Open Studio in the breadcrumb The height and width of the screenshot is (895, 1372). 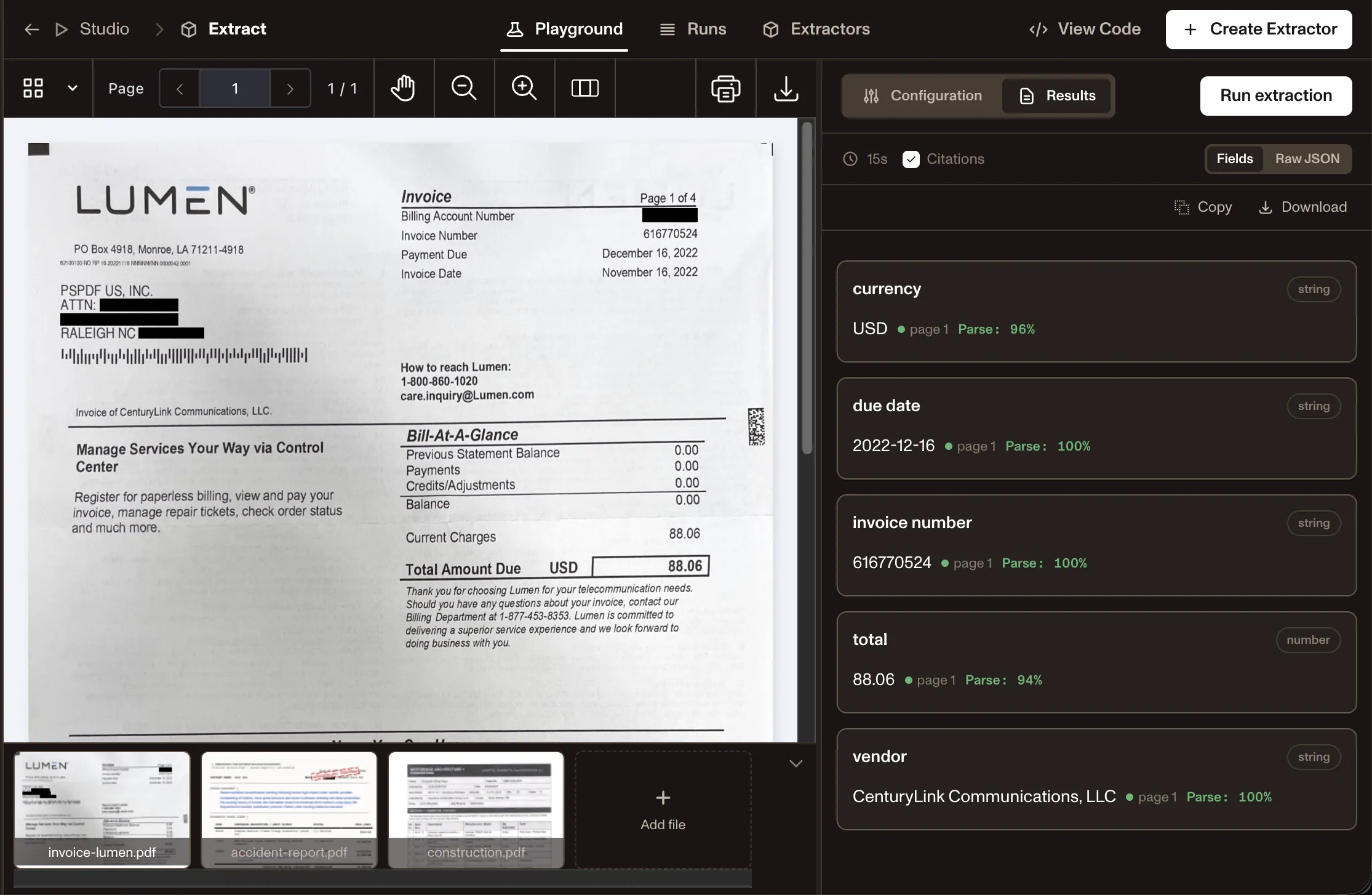click(x=92, y=29)
